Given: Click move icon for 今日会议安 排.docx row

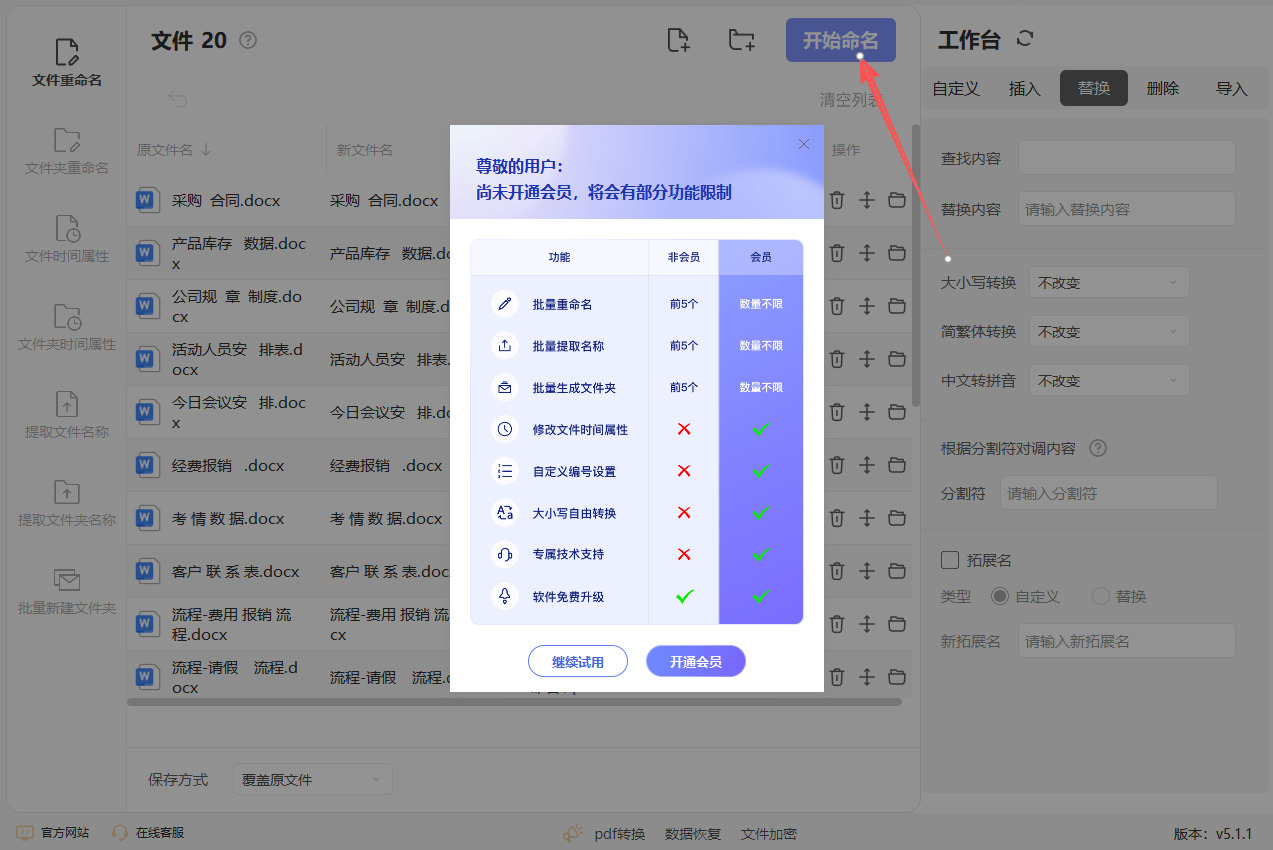Looking at the screenshot, I should [867, 412].
